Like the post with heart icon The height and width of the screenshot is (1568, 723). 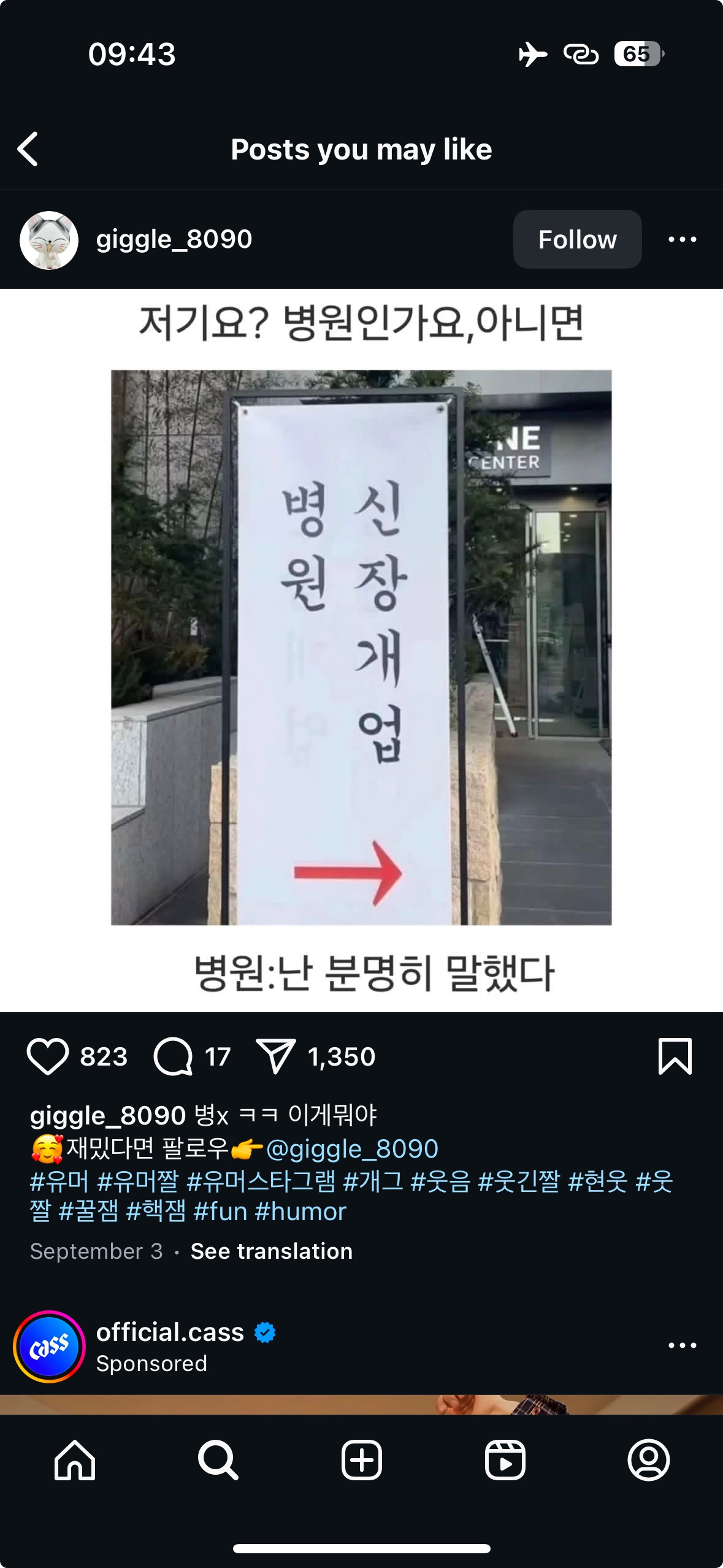47,1056
